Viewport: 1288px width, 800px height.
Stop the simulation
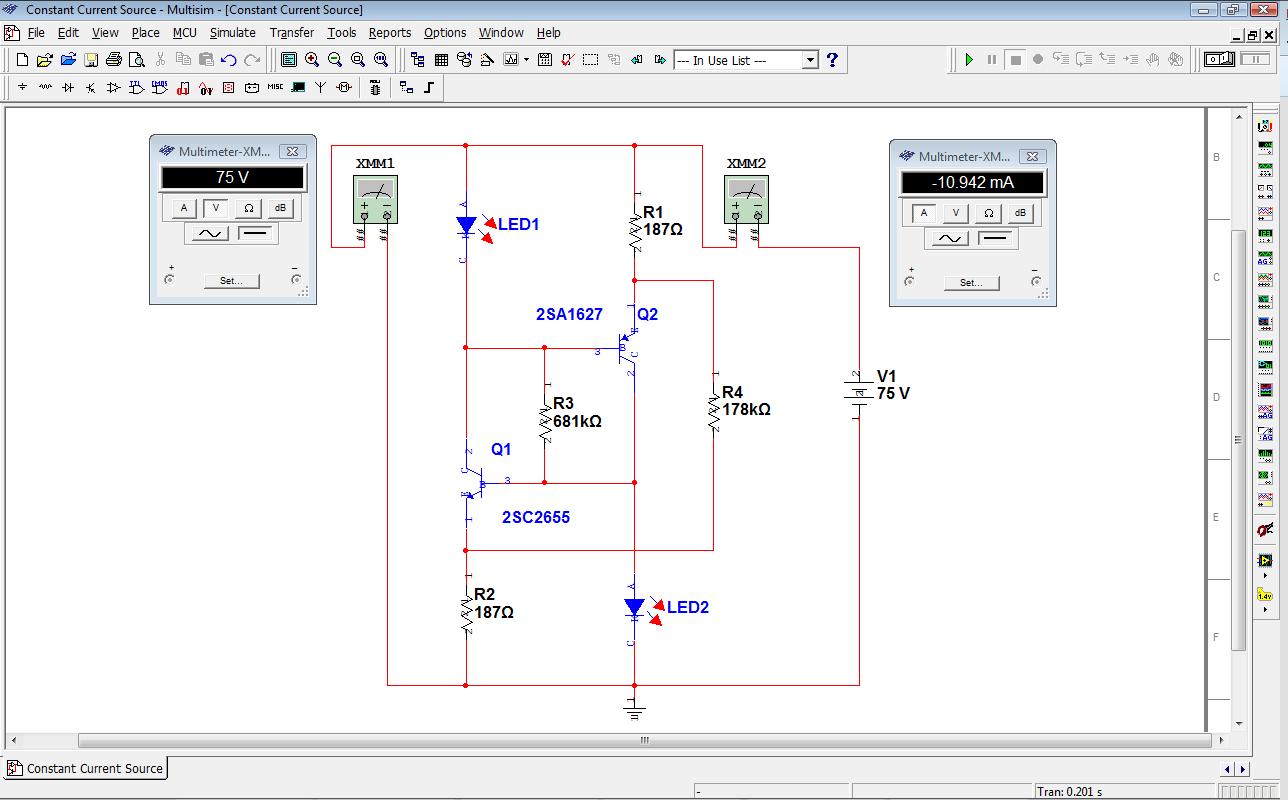pyautogui.click(x=1015, y=60)
